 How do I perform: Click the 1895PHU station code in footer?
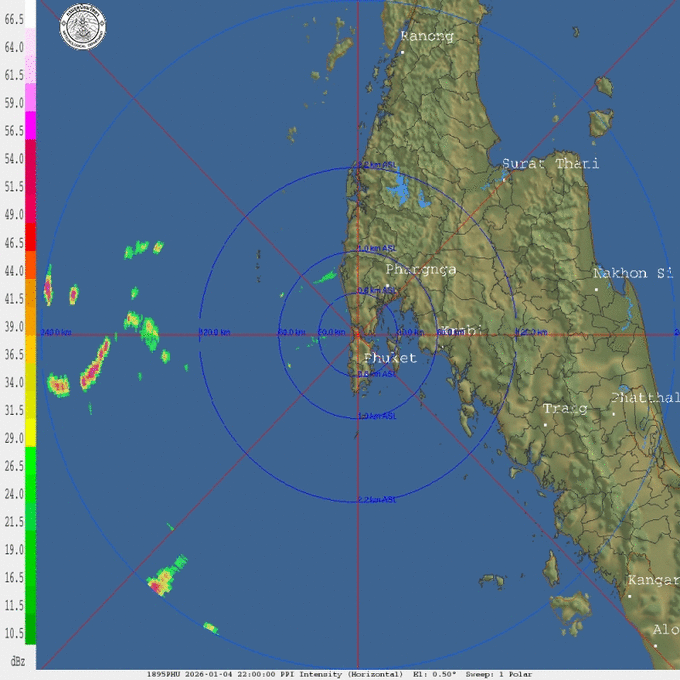[164, 674]
